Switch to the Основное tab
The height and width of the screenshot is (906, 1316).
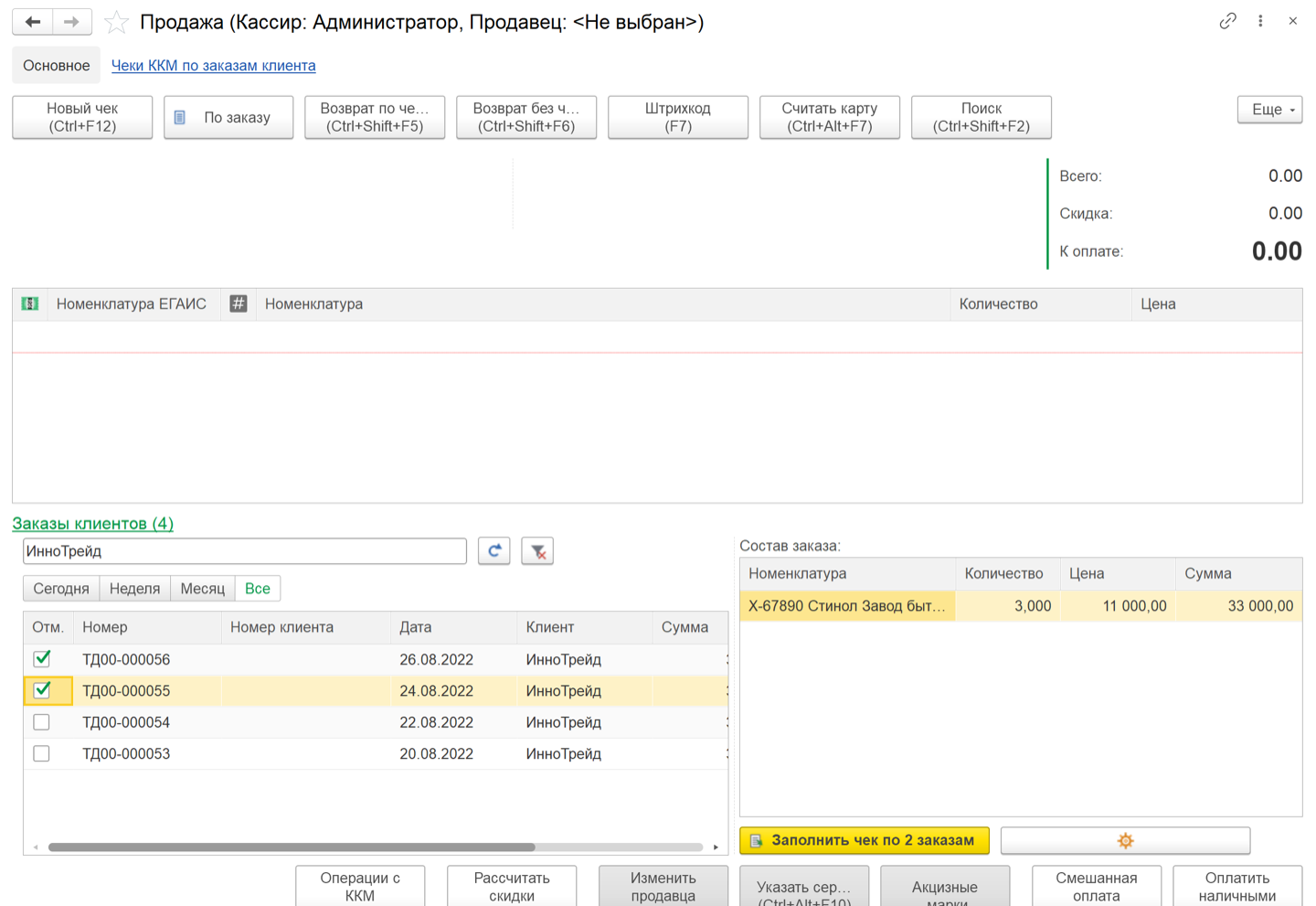click(57, 66)
